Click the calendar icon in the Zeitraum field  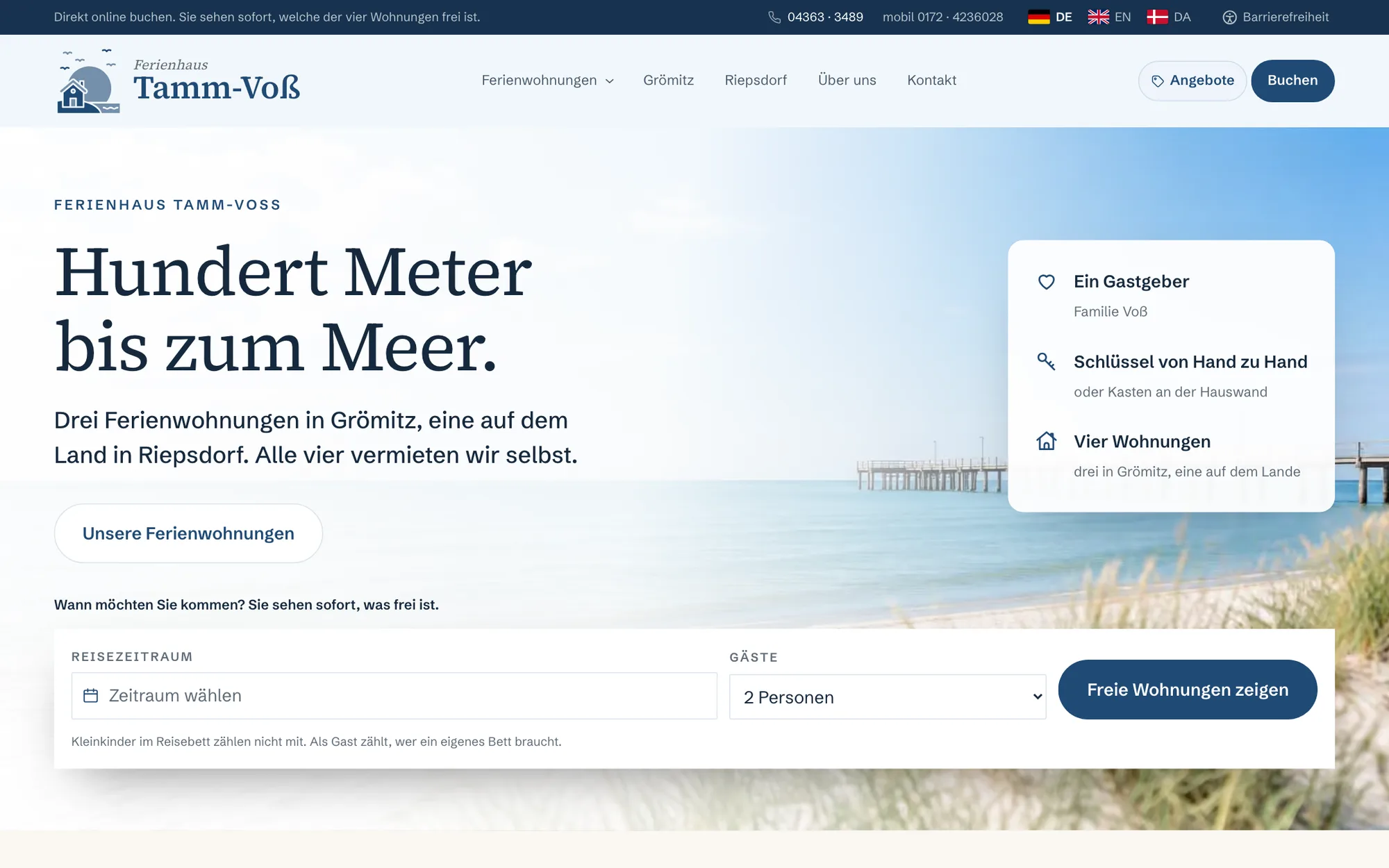pyautogui.click(x=91, y=695)
